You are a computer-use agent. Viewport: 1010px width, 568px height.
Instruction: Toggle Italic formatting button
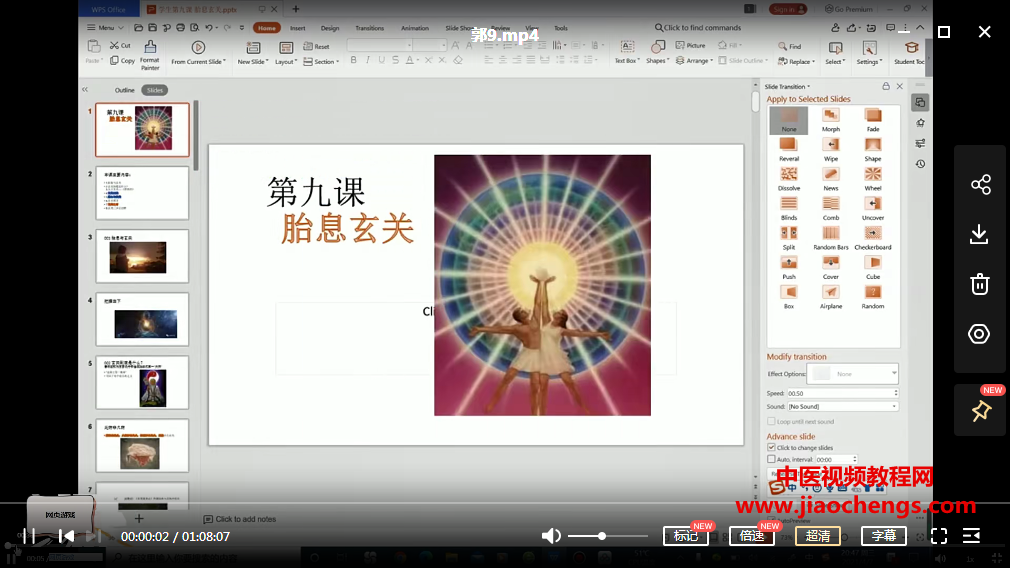tap(368, 60)
